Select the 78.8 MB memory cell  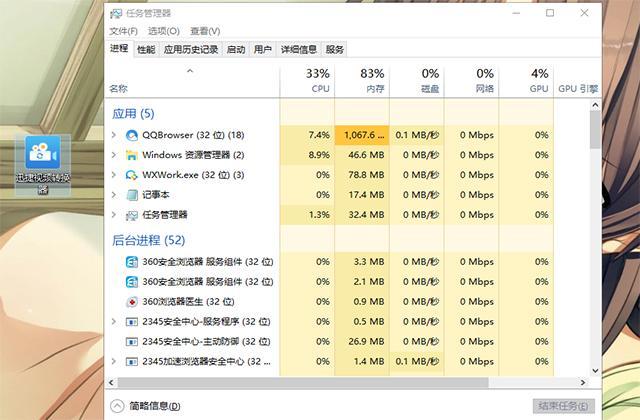pyautogui.click(x=362, y=175)
